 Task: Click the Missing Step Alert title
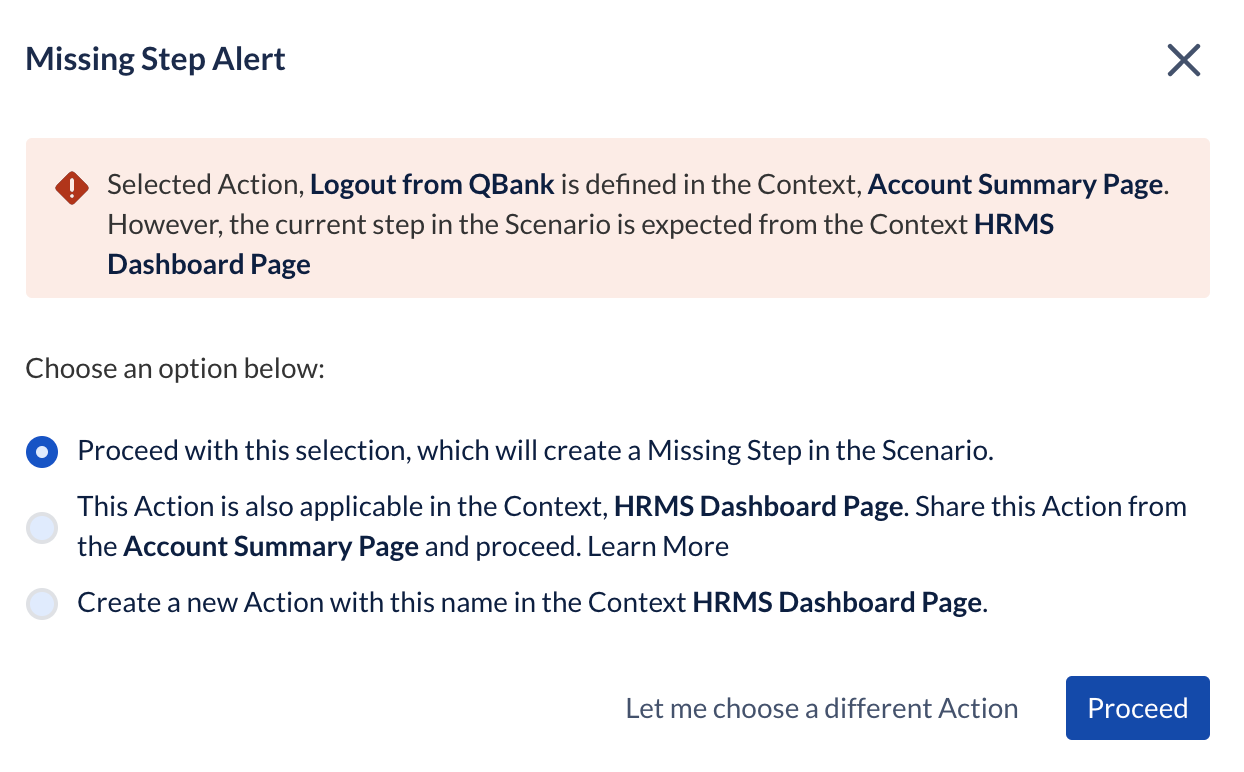[x=155, y=59]
